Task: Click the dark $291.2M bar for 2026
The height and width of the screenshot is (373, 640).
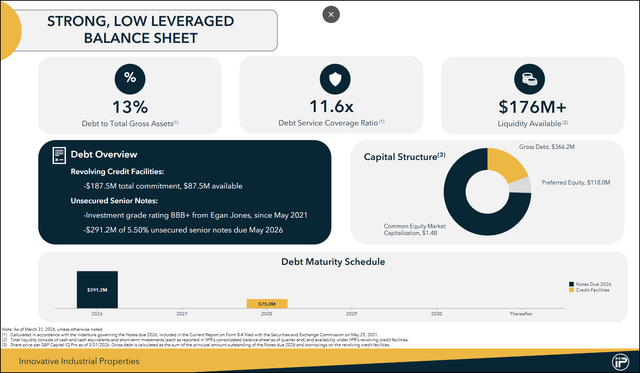Action: (97, 290)
